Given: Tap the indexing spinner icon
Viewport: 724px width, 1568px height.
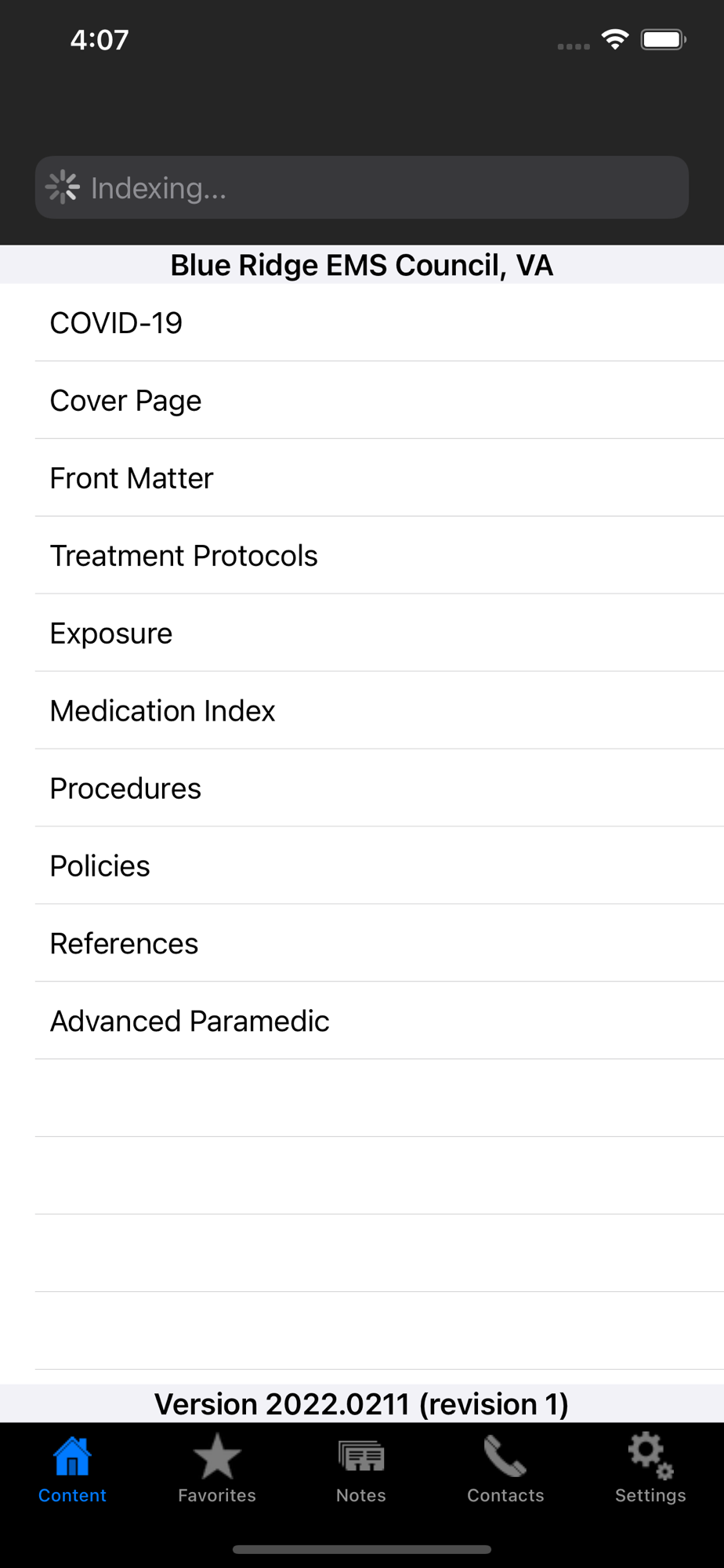Looking at the screenshot, I should click(x=63, y=187).
